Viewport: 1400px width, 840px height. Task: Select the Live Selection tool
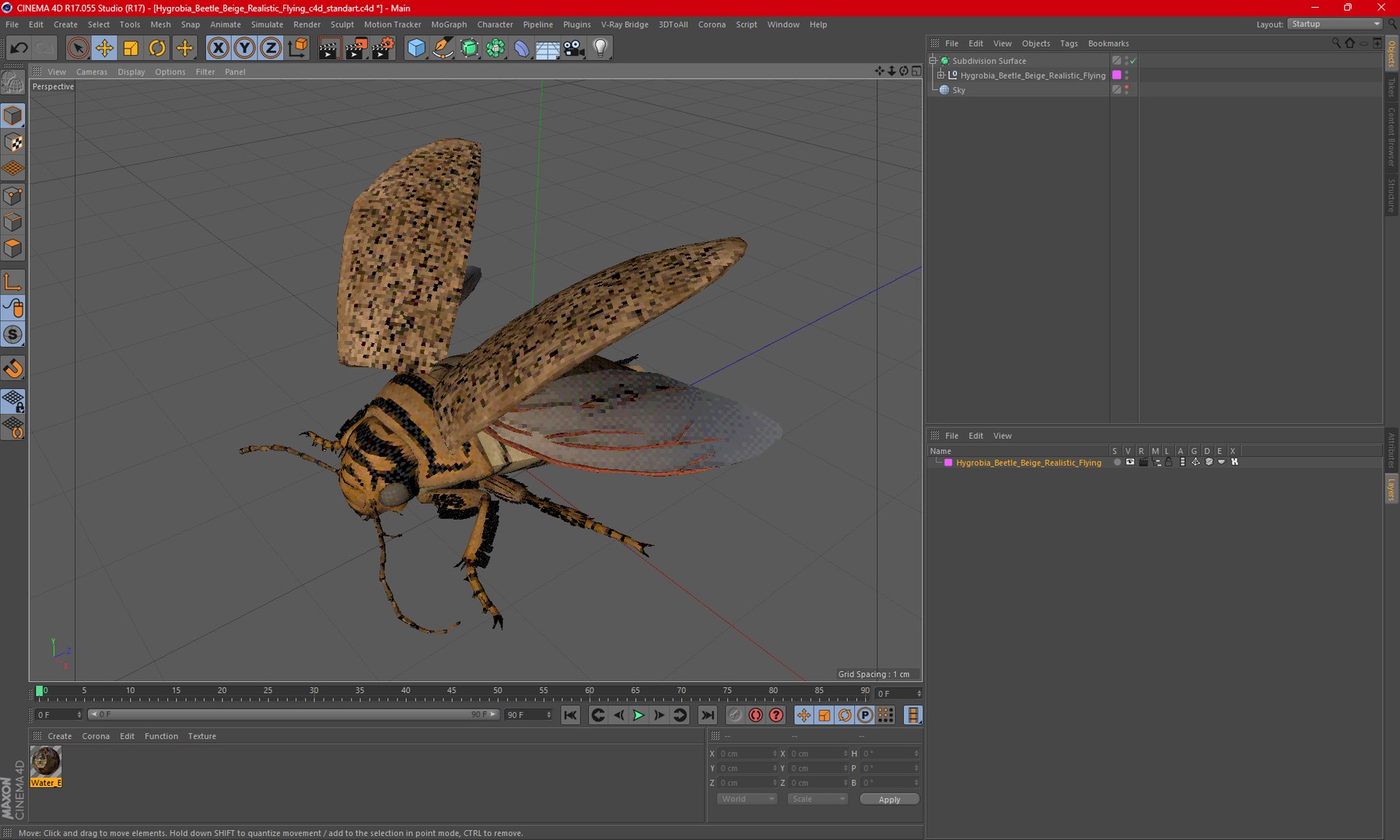(78, 48)
